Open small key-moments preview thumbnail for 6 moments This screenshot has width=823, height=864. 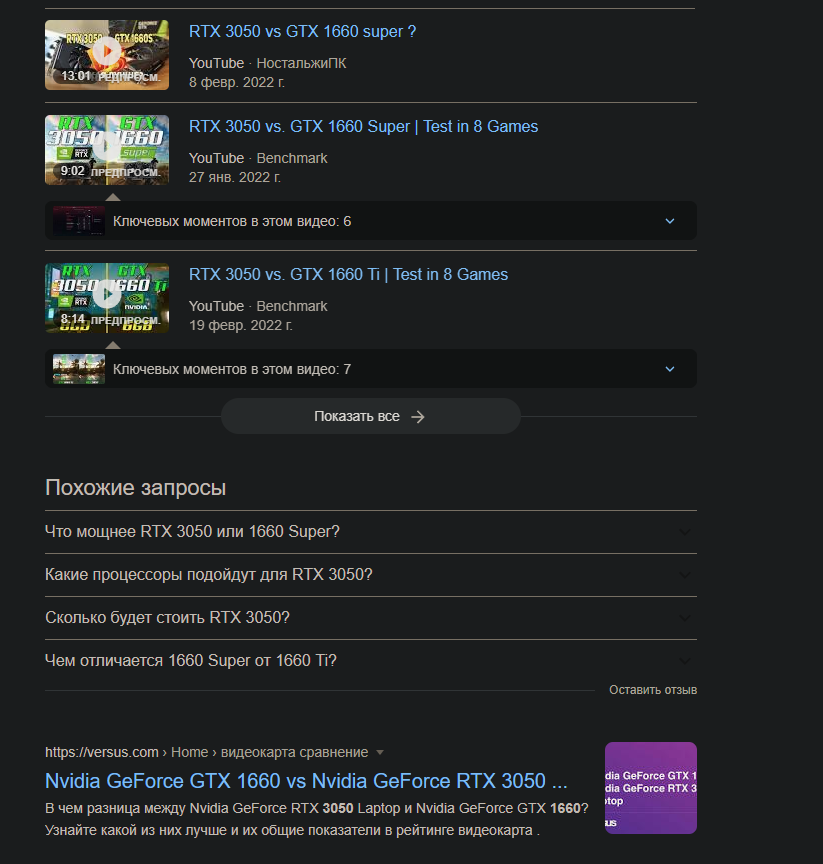pos(79,221)
